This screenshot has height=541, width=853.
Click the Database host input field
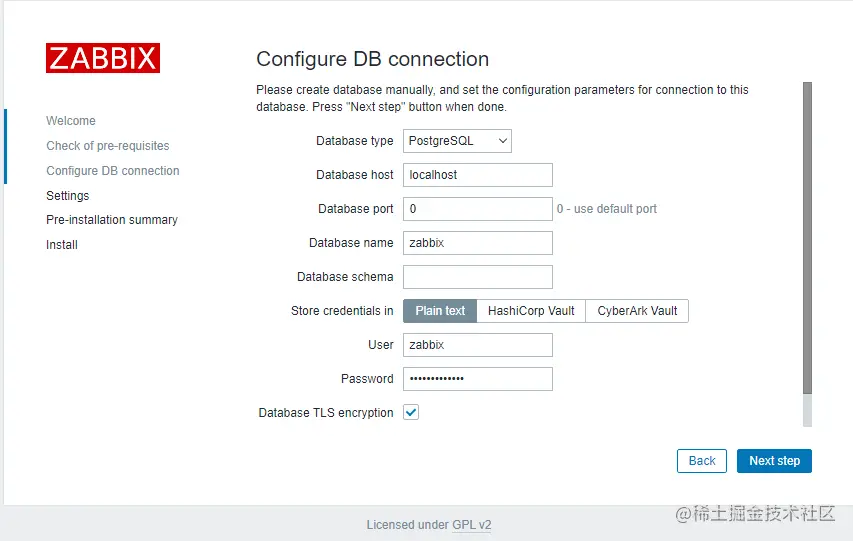click(x=478, y=175)
